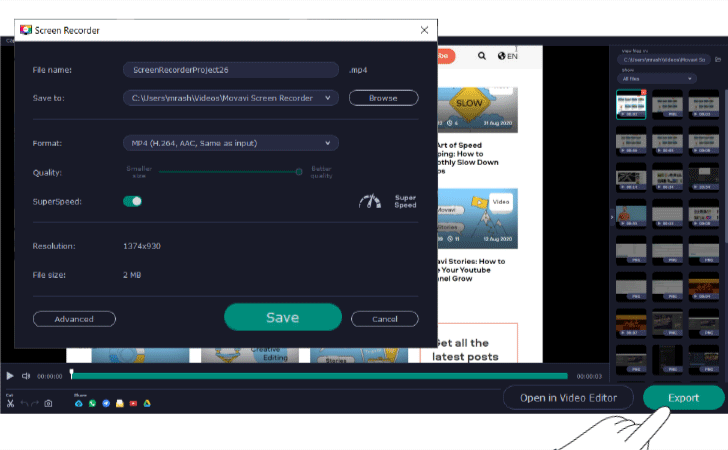Screen dimensions: 728x450
Task: Toggle the SuperSpeed switch
Action: (132, 201)
